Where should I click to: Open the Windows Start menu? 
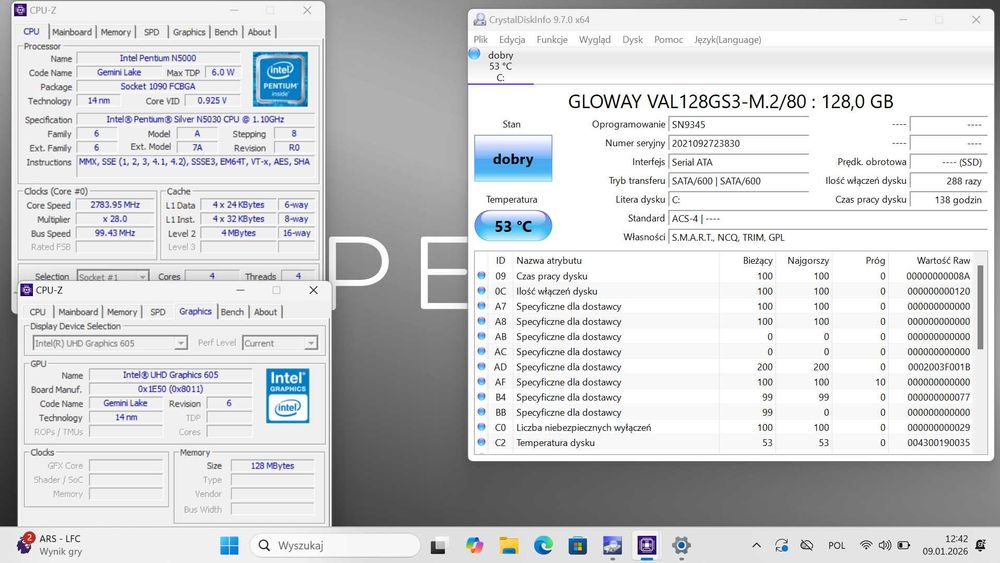tap(229, 545)
